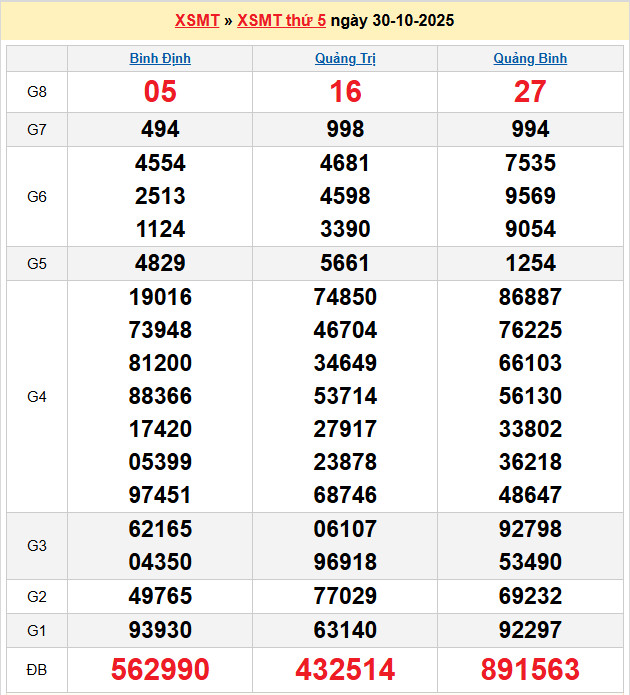630x695 pixels.
Task: Click the G8 row label
Action: [x=37, y=92]
